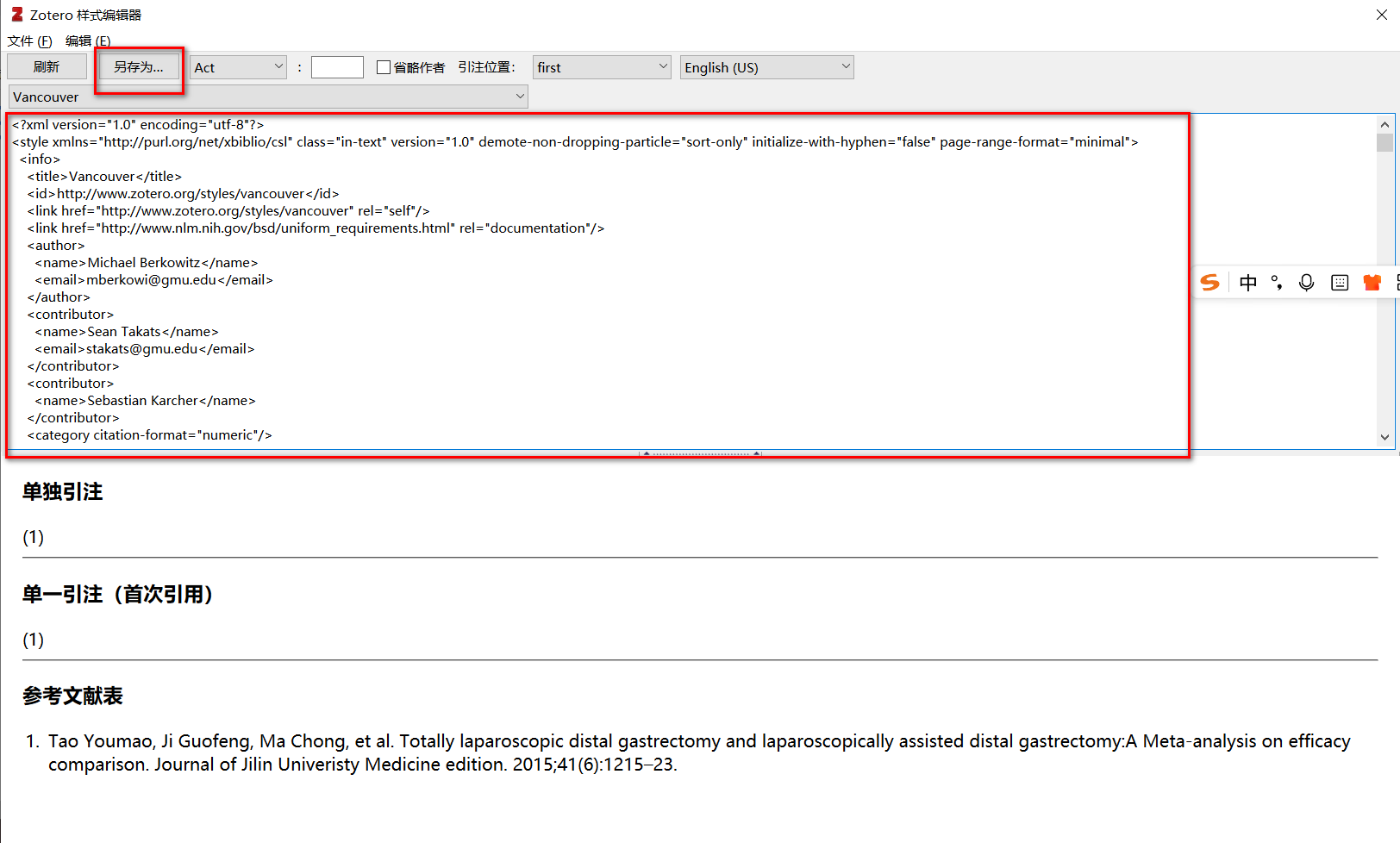Open the English (US) language dropdown
This screenshot has width=1400, height=843.
click(766, 67)
